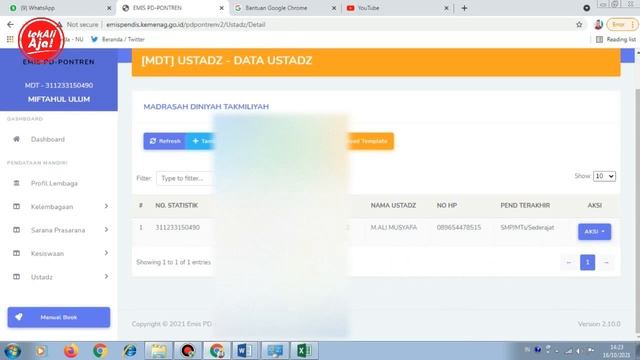Open the Reading list
The width and height of the screenshot is (640, 360).
pyautogui.click(x=616, y=39)
